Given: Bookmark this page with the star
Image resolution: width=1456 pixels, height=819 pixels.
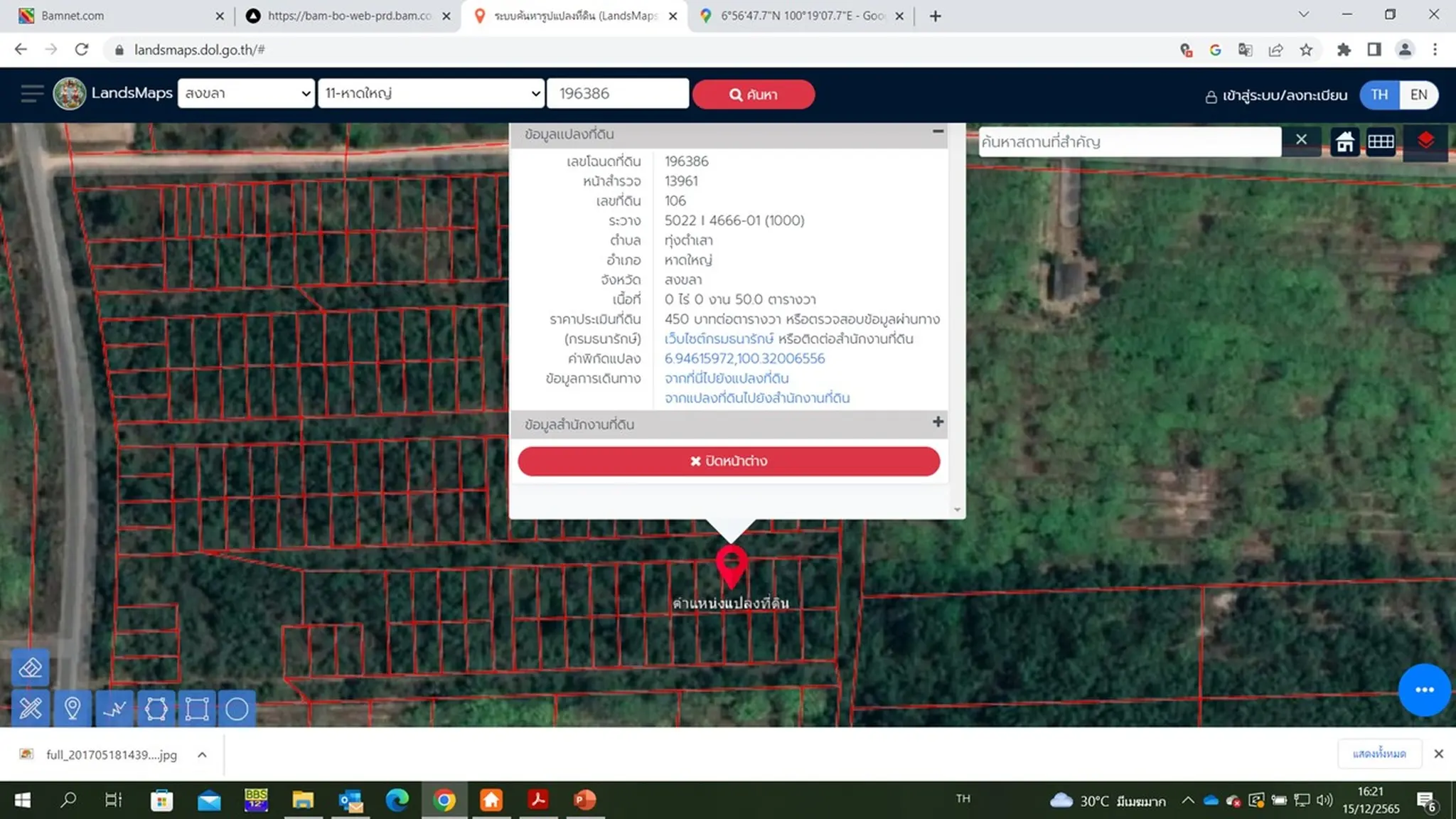Looking at the screenshot, I should coord(1306,50).
